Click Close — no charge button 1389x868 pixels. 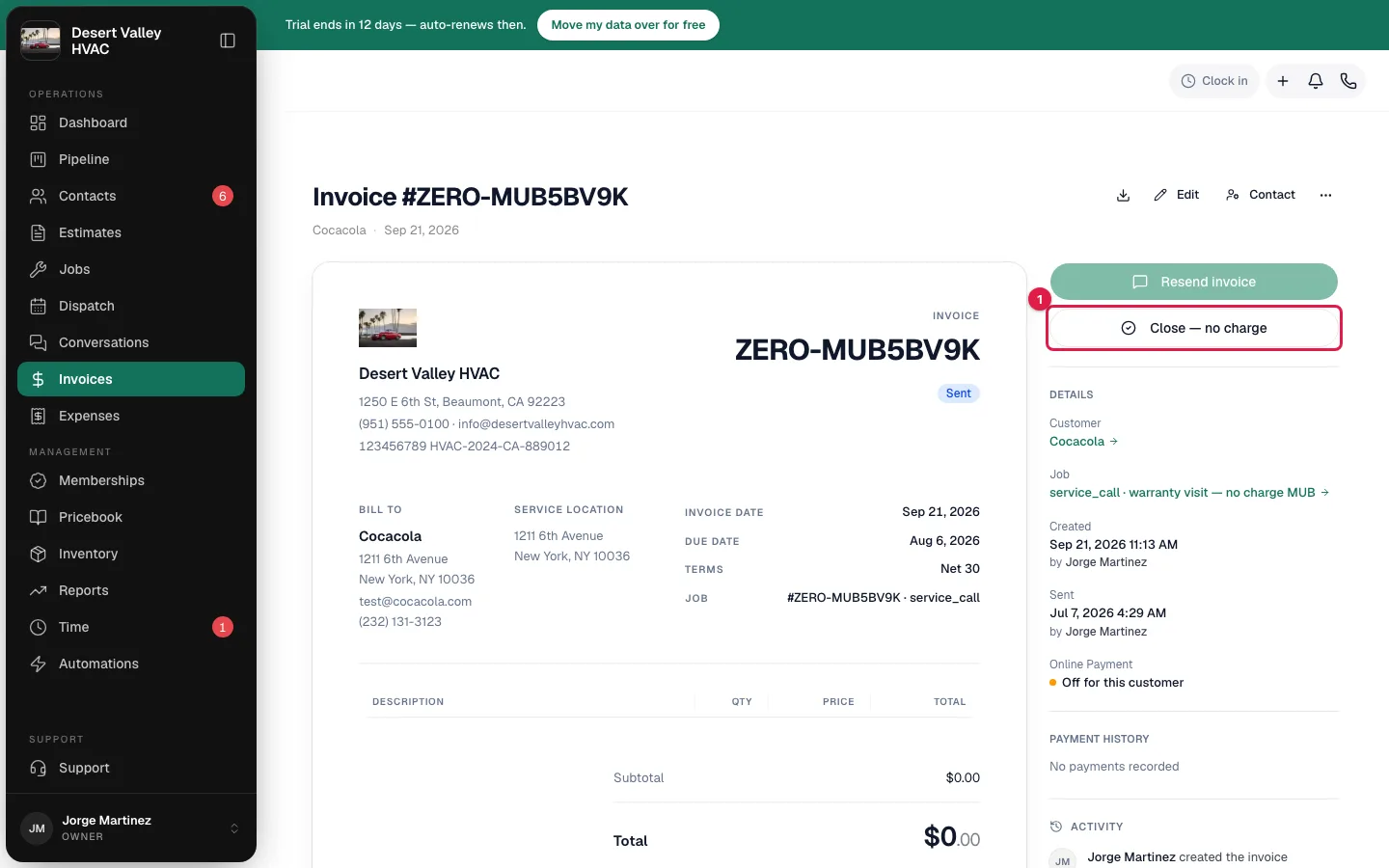coord(1194,328)
